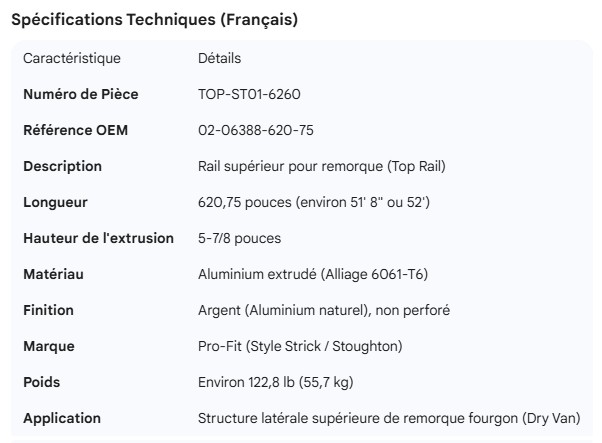602x443 pixels.
Task: Select the Longueur row label
Action: [x=55, y=203]
